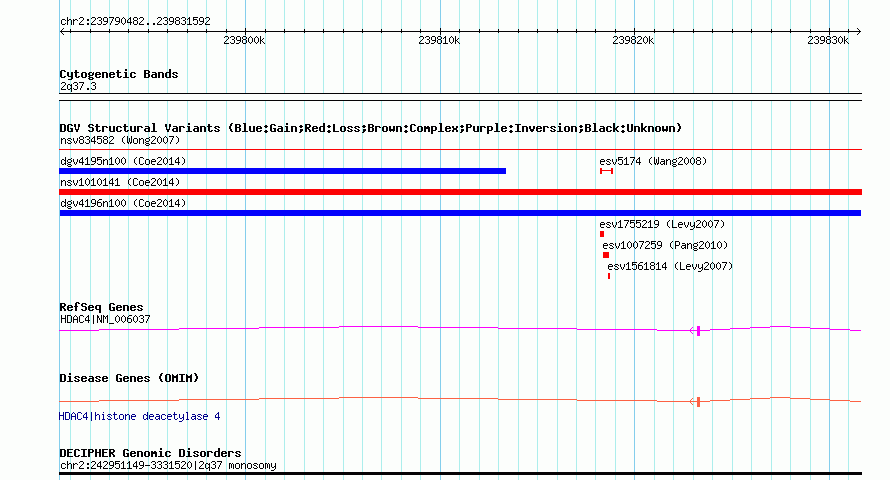Click the 239810k ruler tick label
This screenshot has height=480, width=890.
tap(439, 40)
